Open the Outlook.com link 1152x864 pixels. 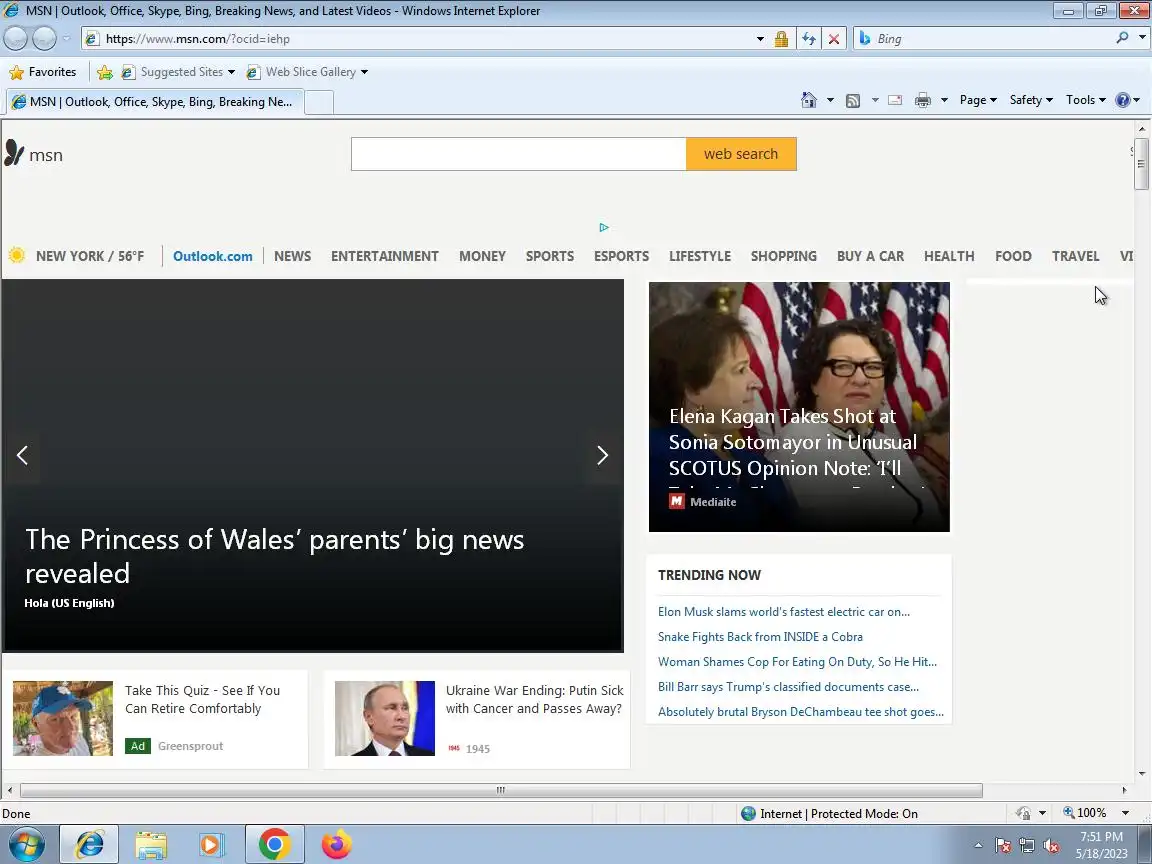click(x=212, y=256)
